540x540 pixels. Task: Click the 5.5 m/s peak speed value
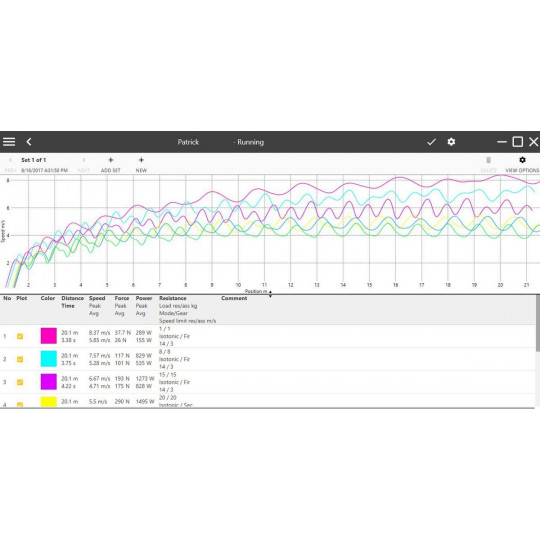click(98, 402)
